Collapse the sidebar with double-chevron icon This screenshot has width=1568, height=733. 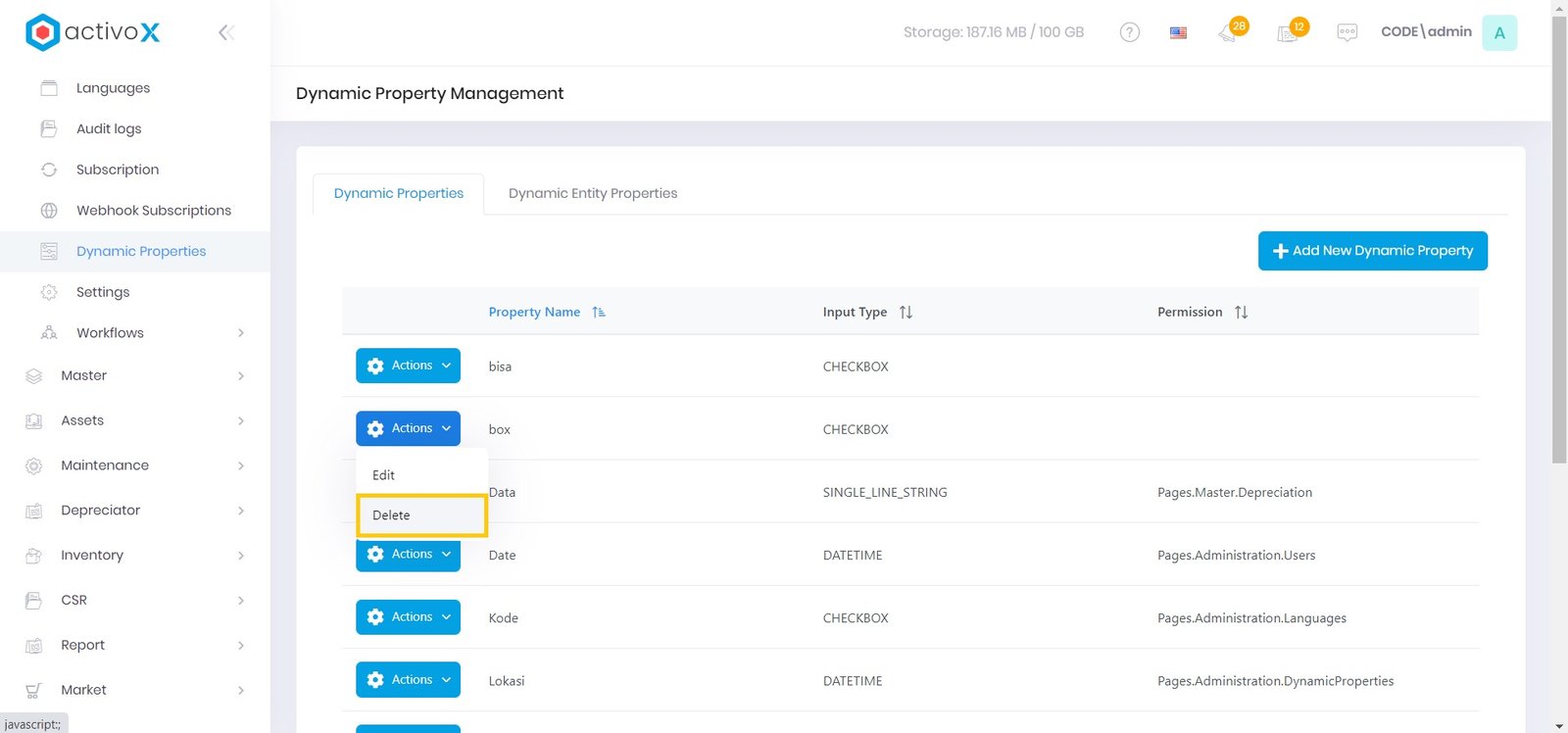(225, 33)
